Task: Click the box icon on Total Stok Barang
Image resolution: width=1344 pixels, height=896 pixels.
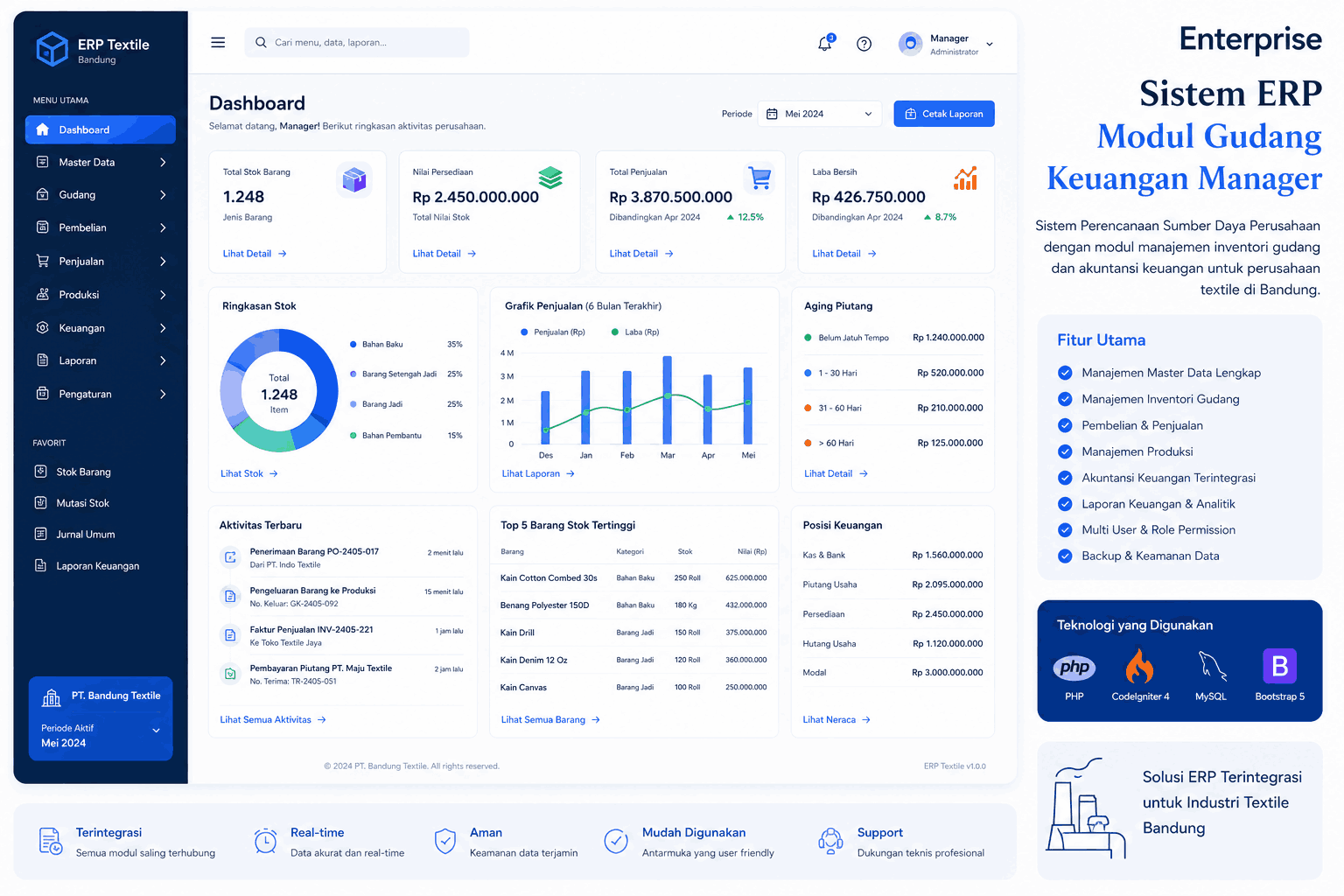Action: point(354,179)
